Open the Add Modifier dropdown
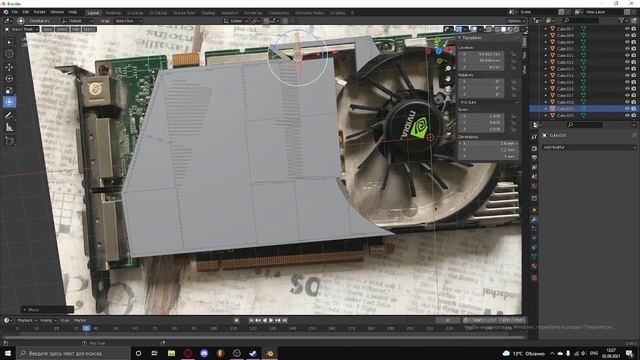Image resolution: width=640 pixels, height=360 pixels. pyautogui.click(x=589, y=147)
